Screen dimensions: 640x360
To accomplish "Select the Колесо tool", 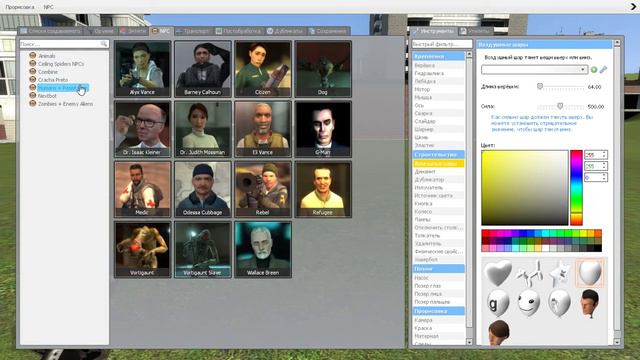I will pyautogui.click(x=438, y=212).
